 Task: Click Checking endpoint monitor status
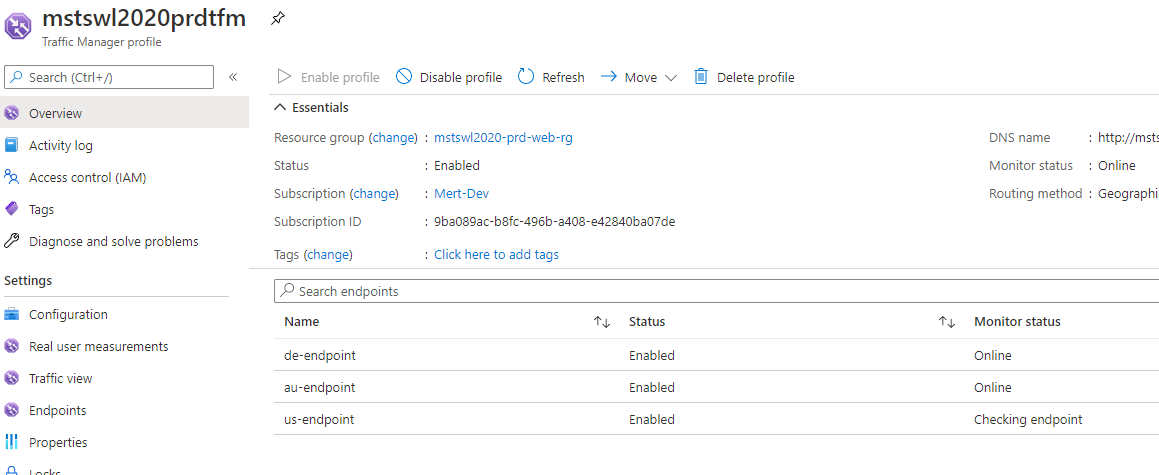click(1028, 420)
